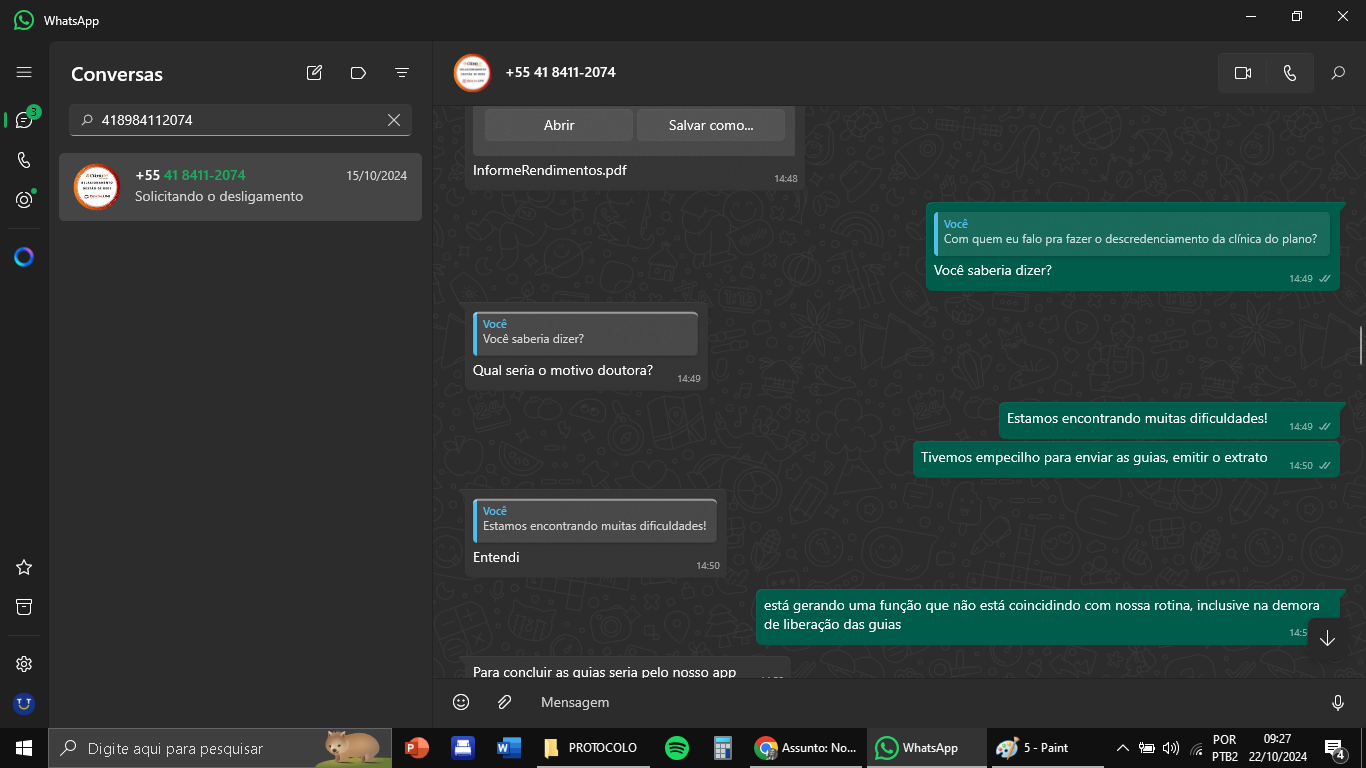Open Meta AI circle icon
The height and width of the screenshot is (768, 1366).
(24, 257)
